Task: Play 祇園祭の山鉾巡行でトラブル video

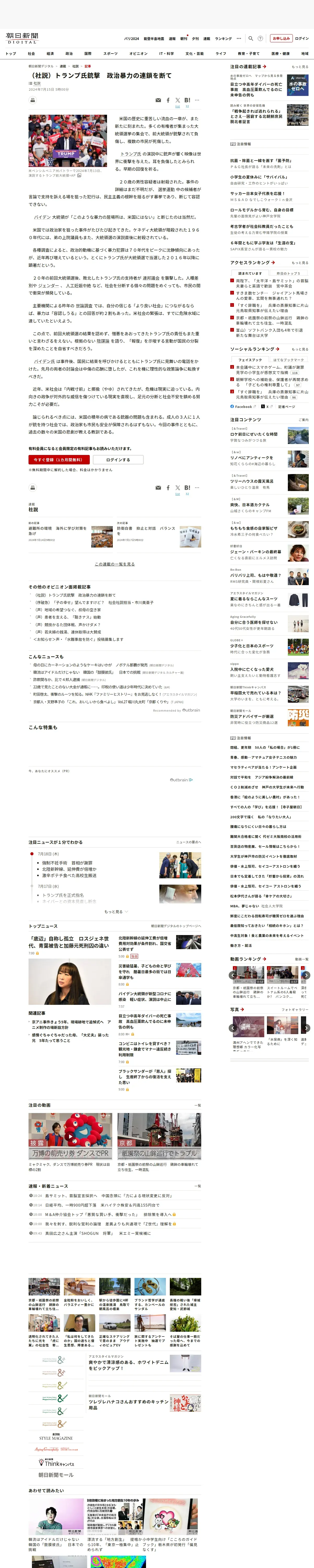Action: coord(159,1137)
